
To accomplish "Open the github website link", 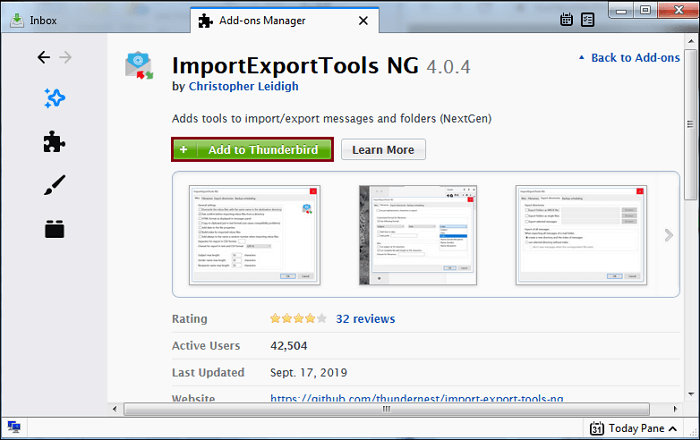I will (417, 398).
